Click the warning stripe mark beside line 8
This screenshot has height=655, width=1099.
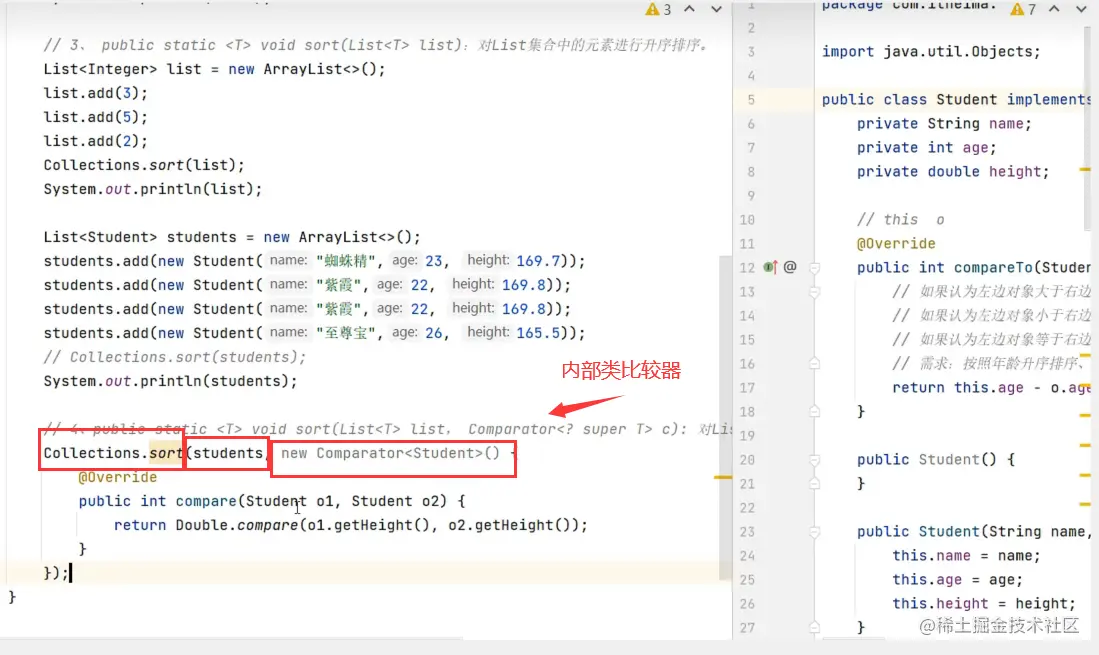(1085, 170)
